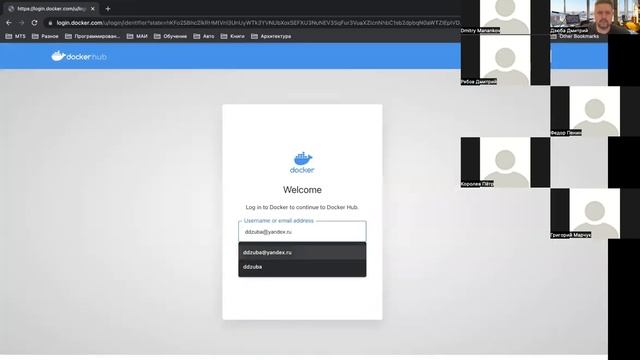Click the Welcome heading text

coord(302,190)
